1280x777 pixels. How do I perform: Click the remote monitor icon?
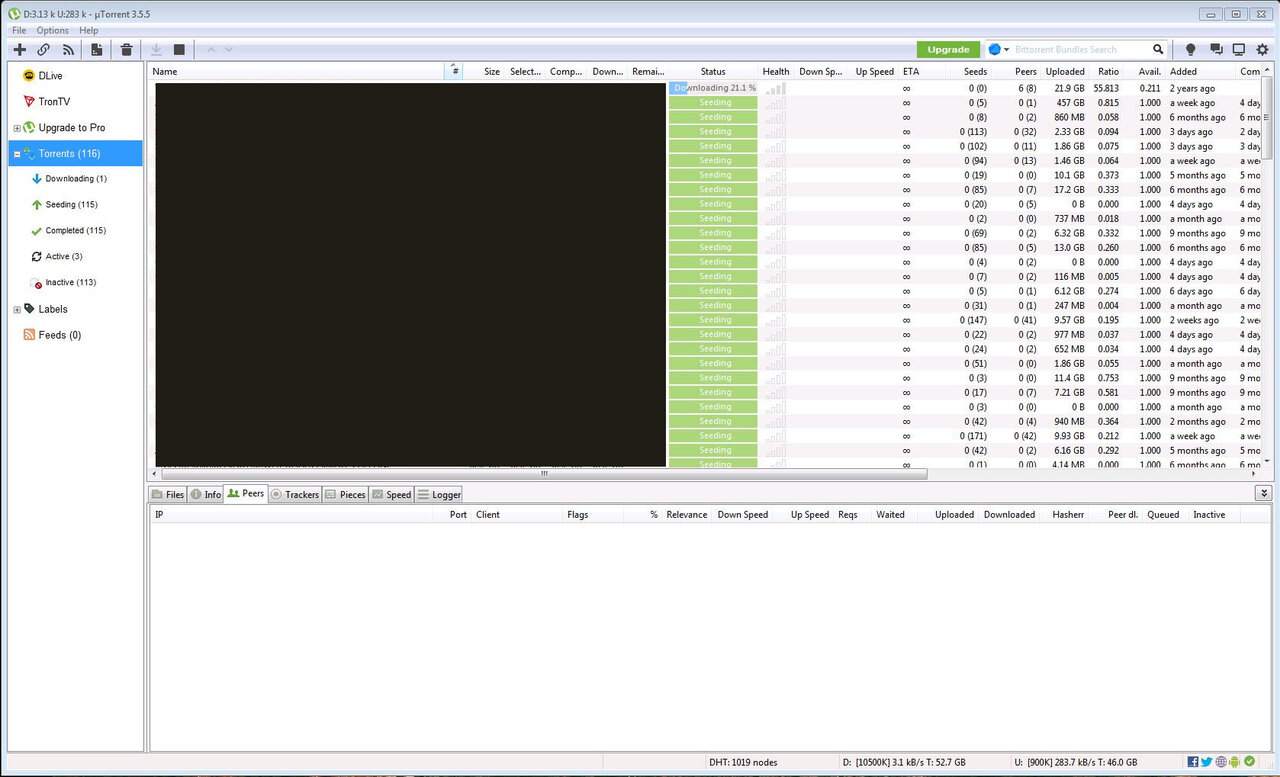(1238, 49)
